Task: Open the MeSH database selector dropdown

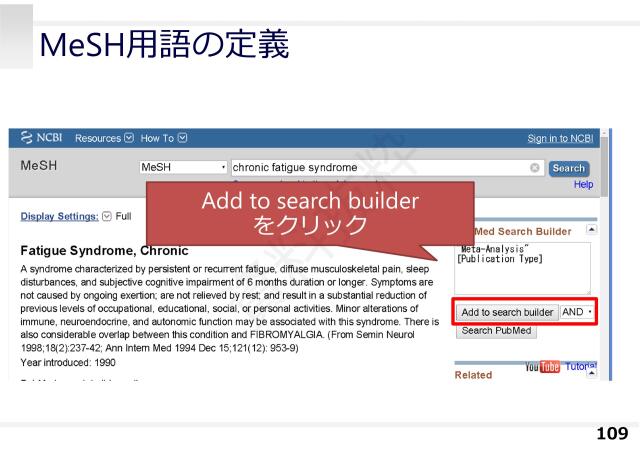Action: (184, 168)
